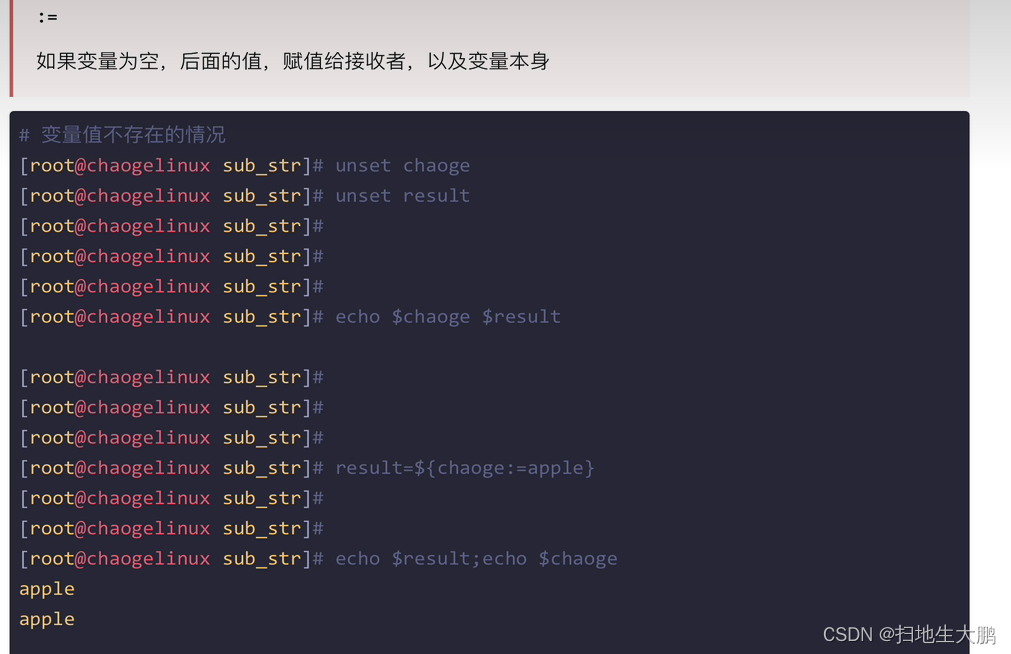Select the command "echo $result;echo $chaoge"
The image size is (1011, 654).
pyautogui.click(x=476, y=559)
